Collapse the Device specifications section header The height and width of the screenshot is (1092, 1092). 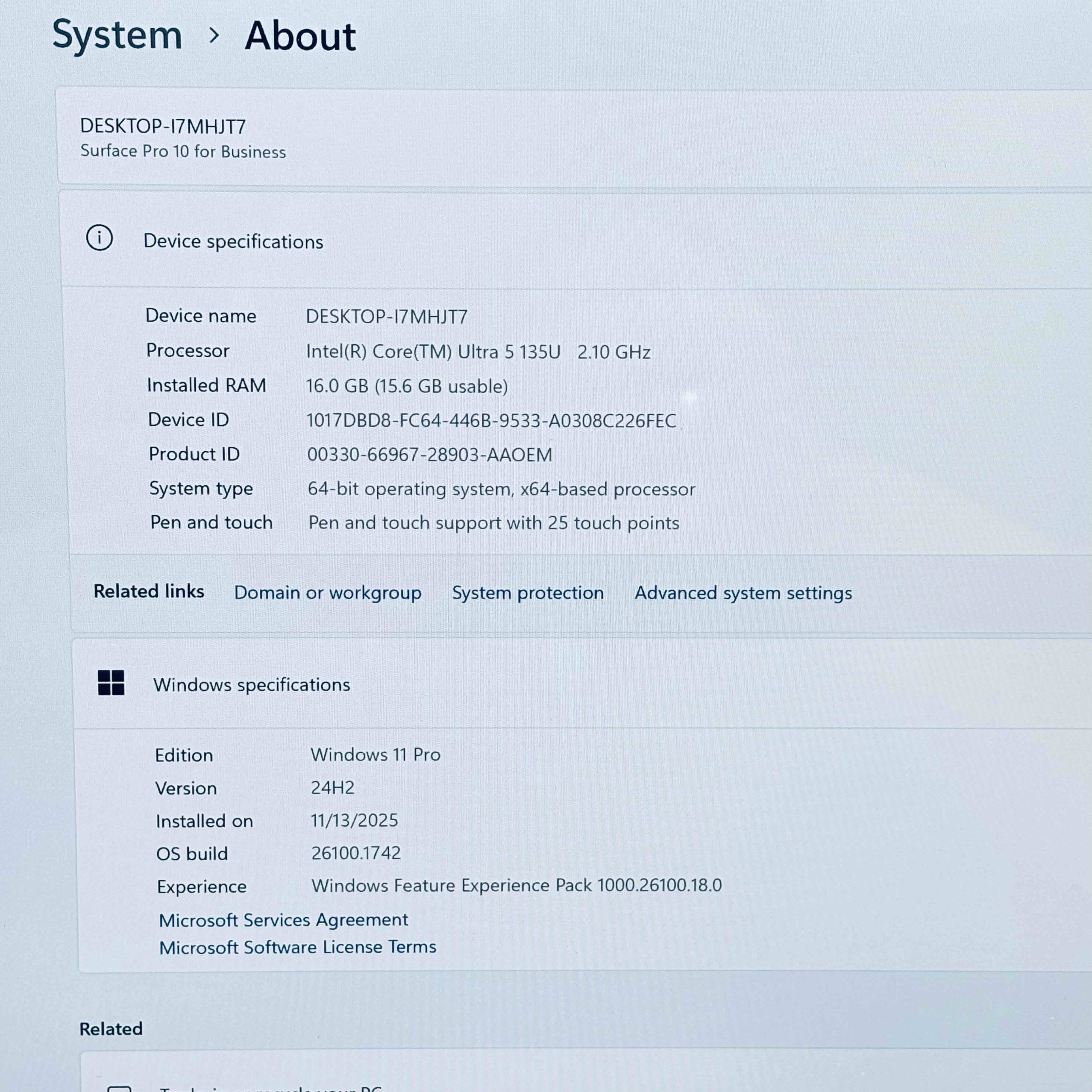click(565, 241)
